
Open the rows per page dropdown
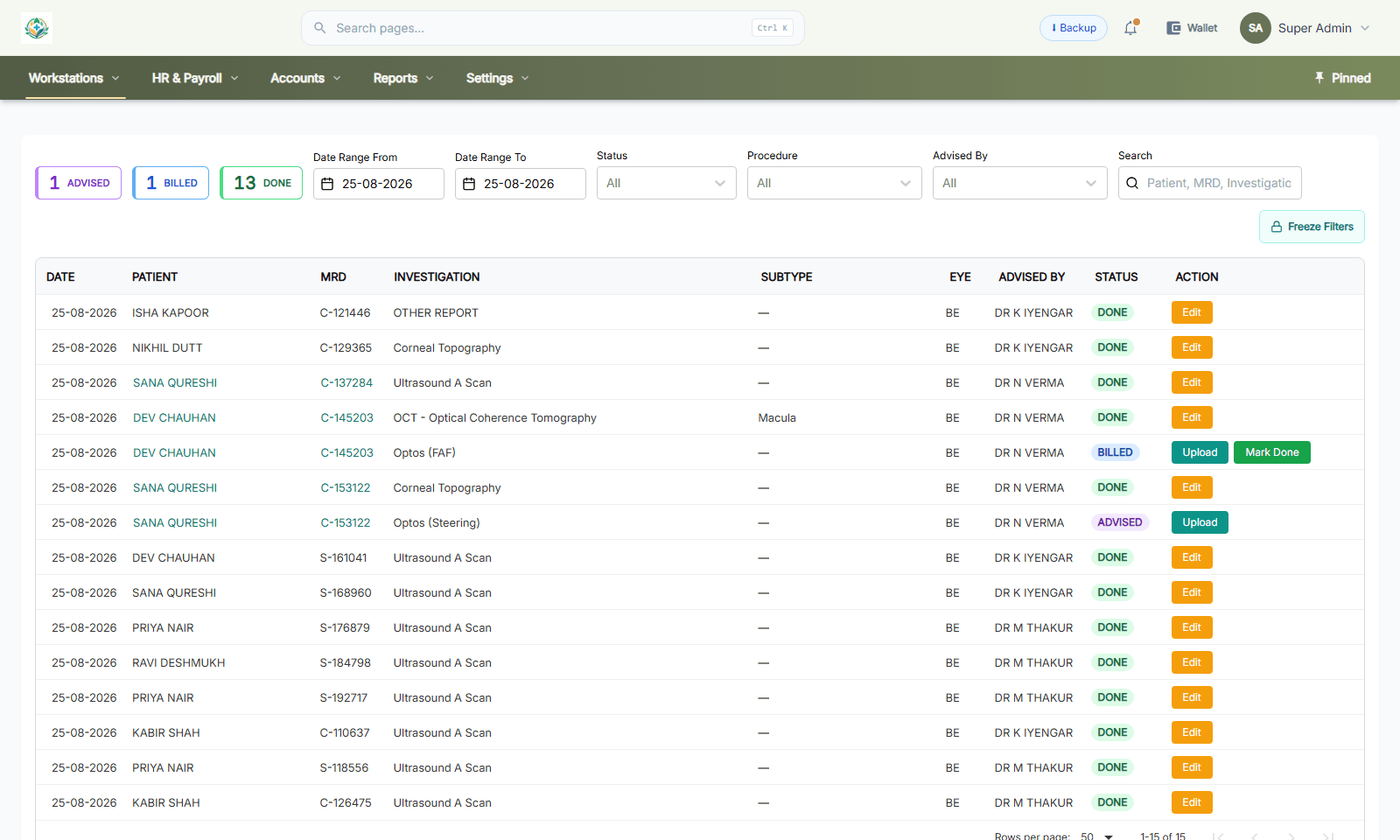[x=1097, y=836]
